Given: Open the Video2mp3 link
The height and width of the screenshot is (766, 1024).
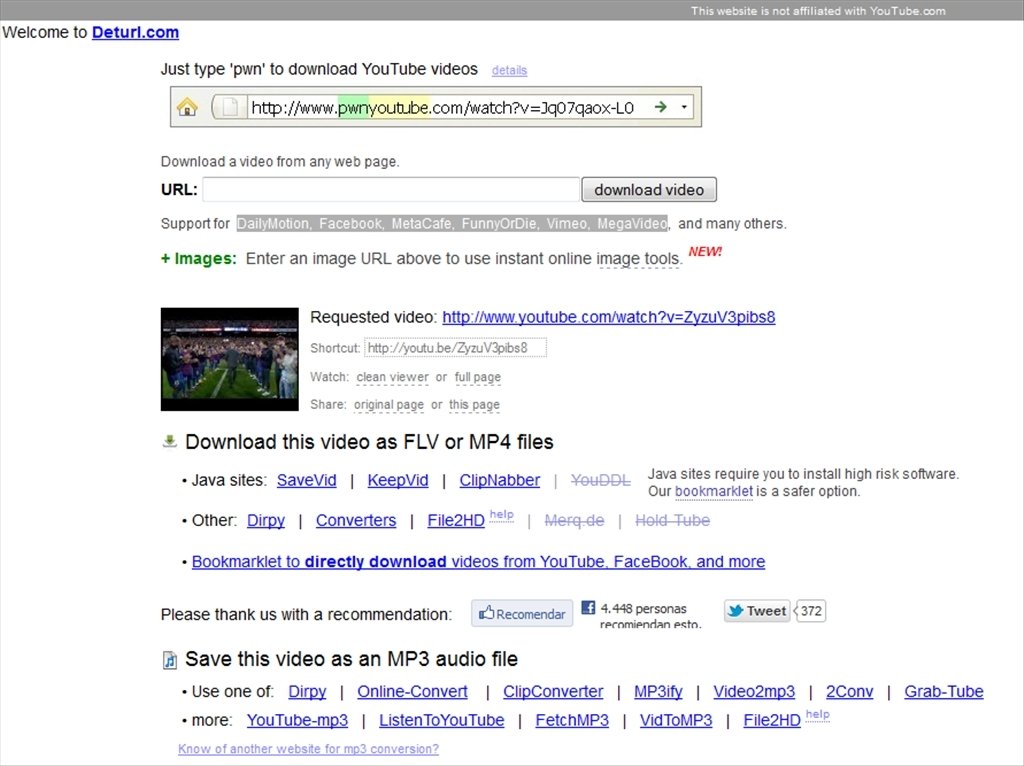Looking at the screenshot, I should (754, 692).
